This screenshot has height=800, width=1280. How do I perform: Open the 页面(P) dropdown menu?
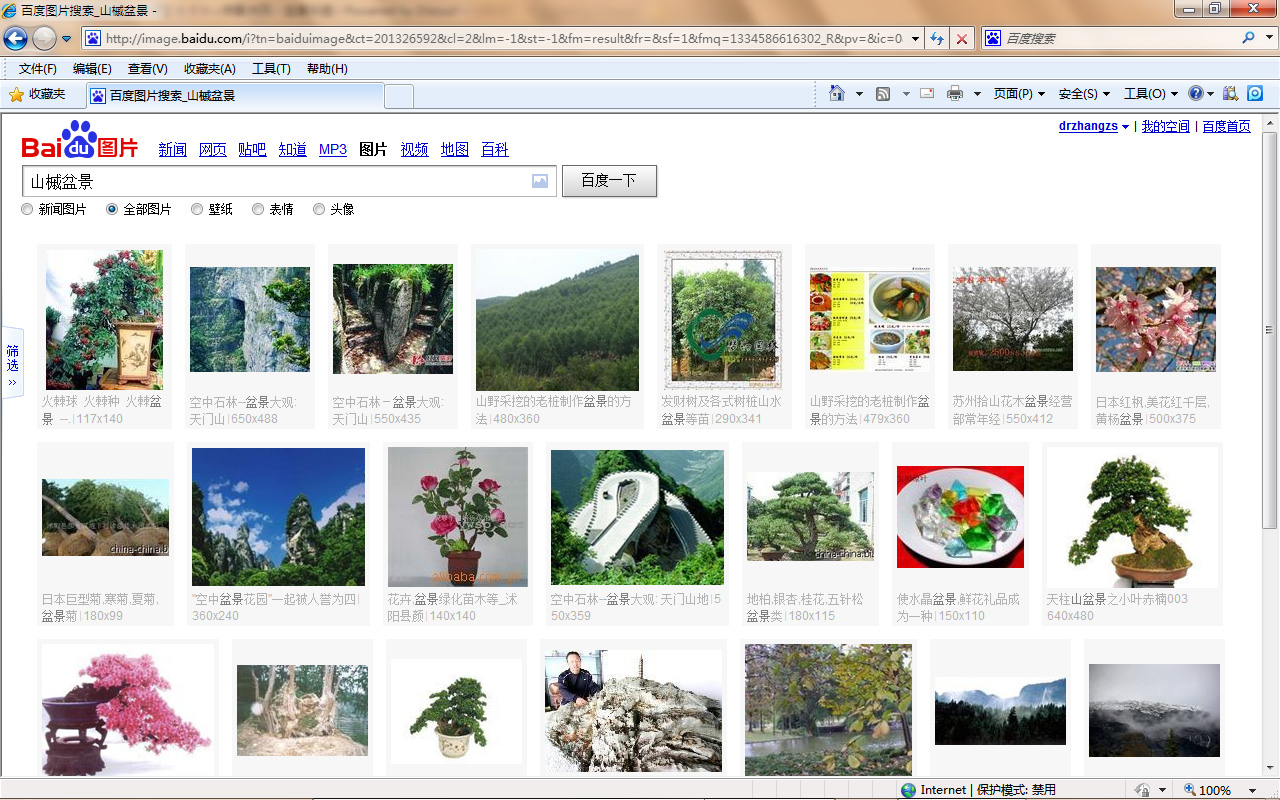tap(1019, 94)
